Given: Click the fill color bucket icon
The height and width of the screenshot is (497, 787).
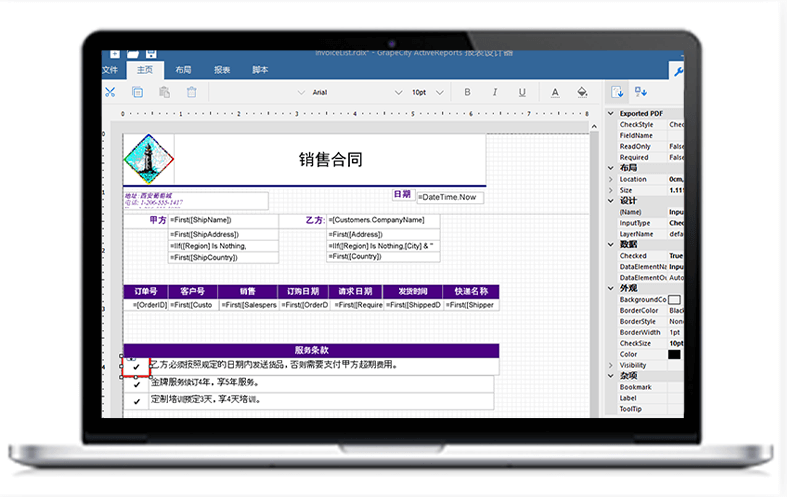Looking at the screenshot, I should (x=582, y=92).
